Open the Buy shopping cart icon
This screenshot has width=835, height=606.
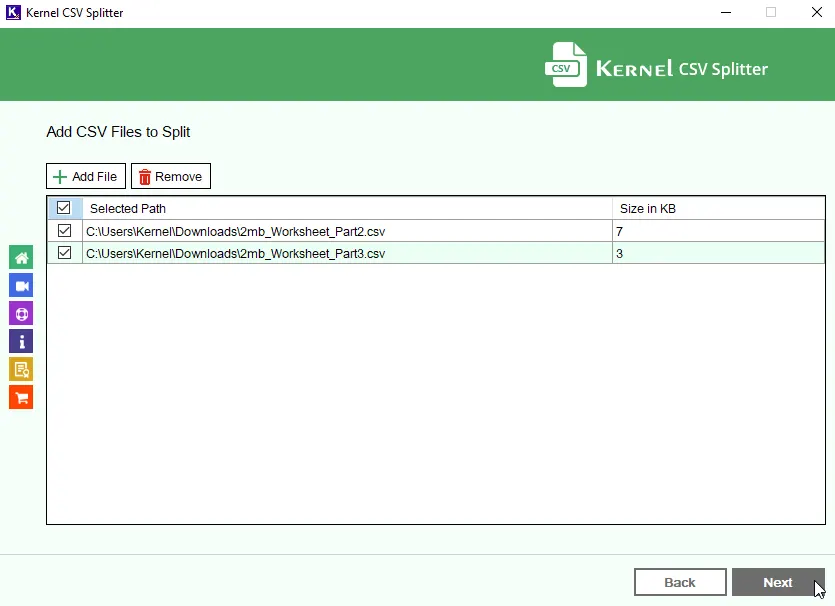(x=21, y=397)
